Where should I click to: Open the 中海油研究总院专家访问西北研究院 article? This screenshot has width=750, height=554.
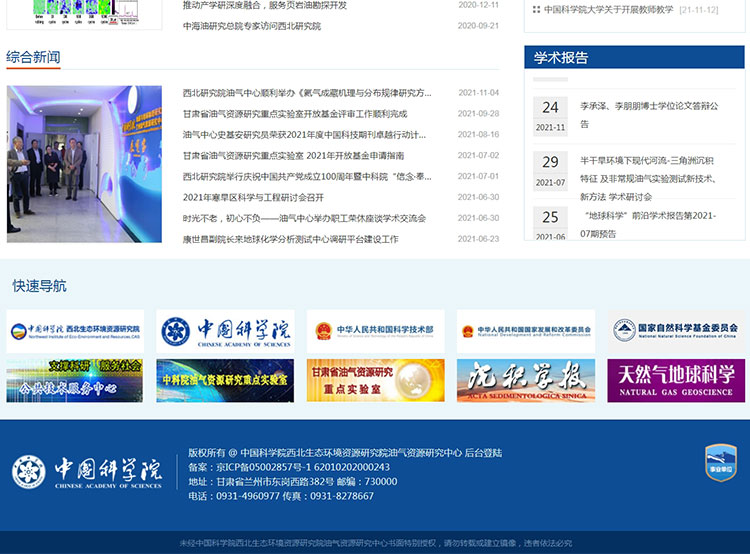(x=251, y=26)
